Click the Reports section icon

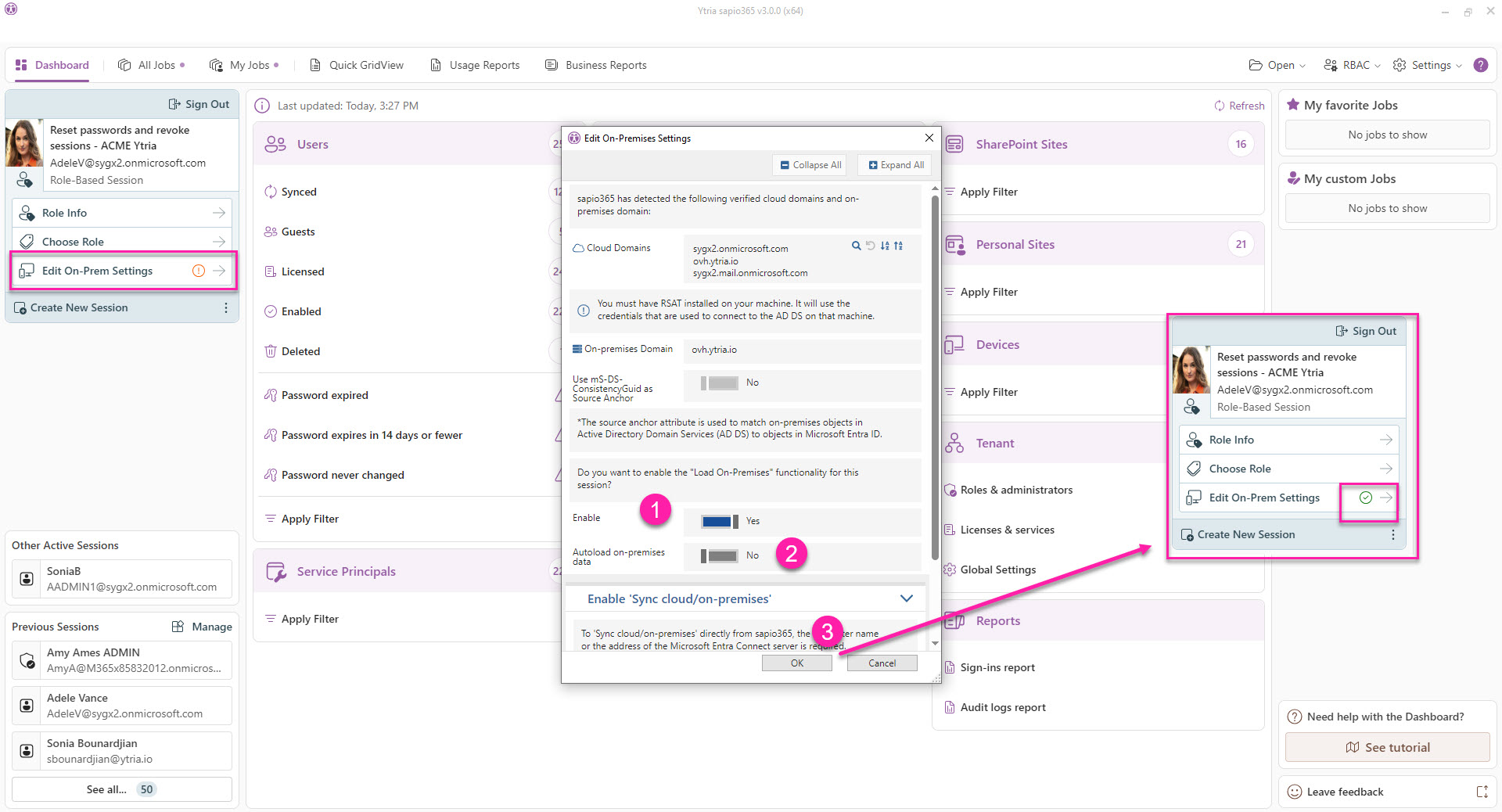954,621
